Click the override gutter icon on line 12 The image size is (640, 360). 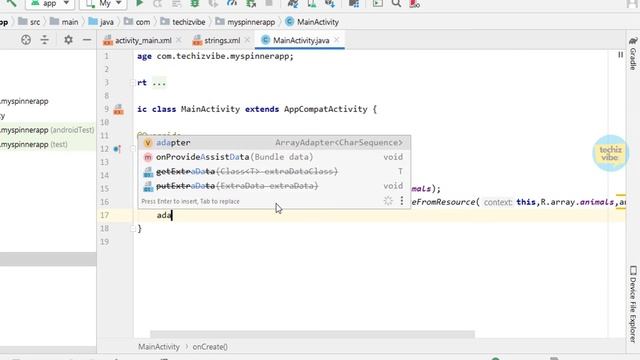click(x=117, y=149)
